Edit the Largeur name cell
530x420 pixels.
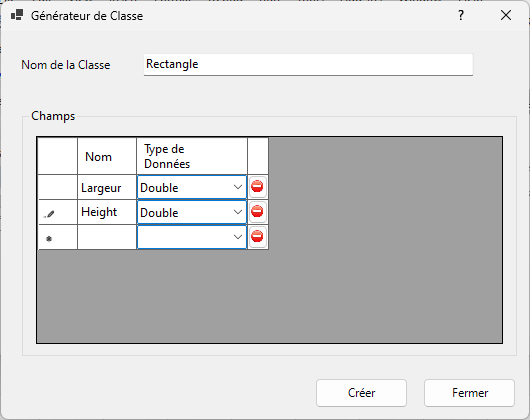pyautogui.click(x=107, y=187)
